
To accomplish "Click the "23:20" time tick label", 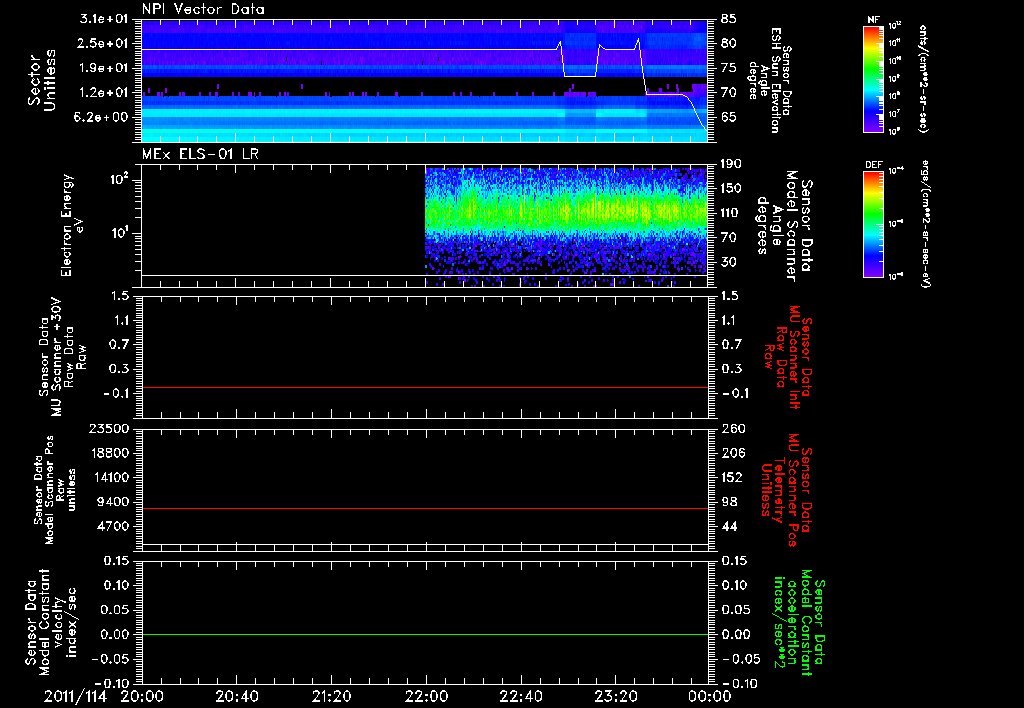I will tap(615, 696).
